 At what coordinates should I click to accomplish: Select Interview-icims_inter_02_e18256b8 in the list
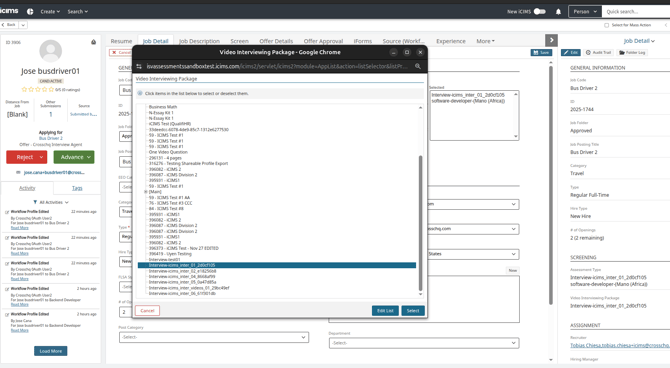pyautogui.click(x=182, y=271)
